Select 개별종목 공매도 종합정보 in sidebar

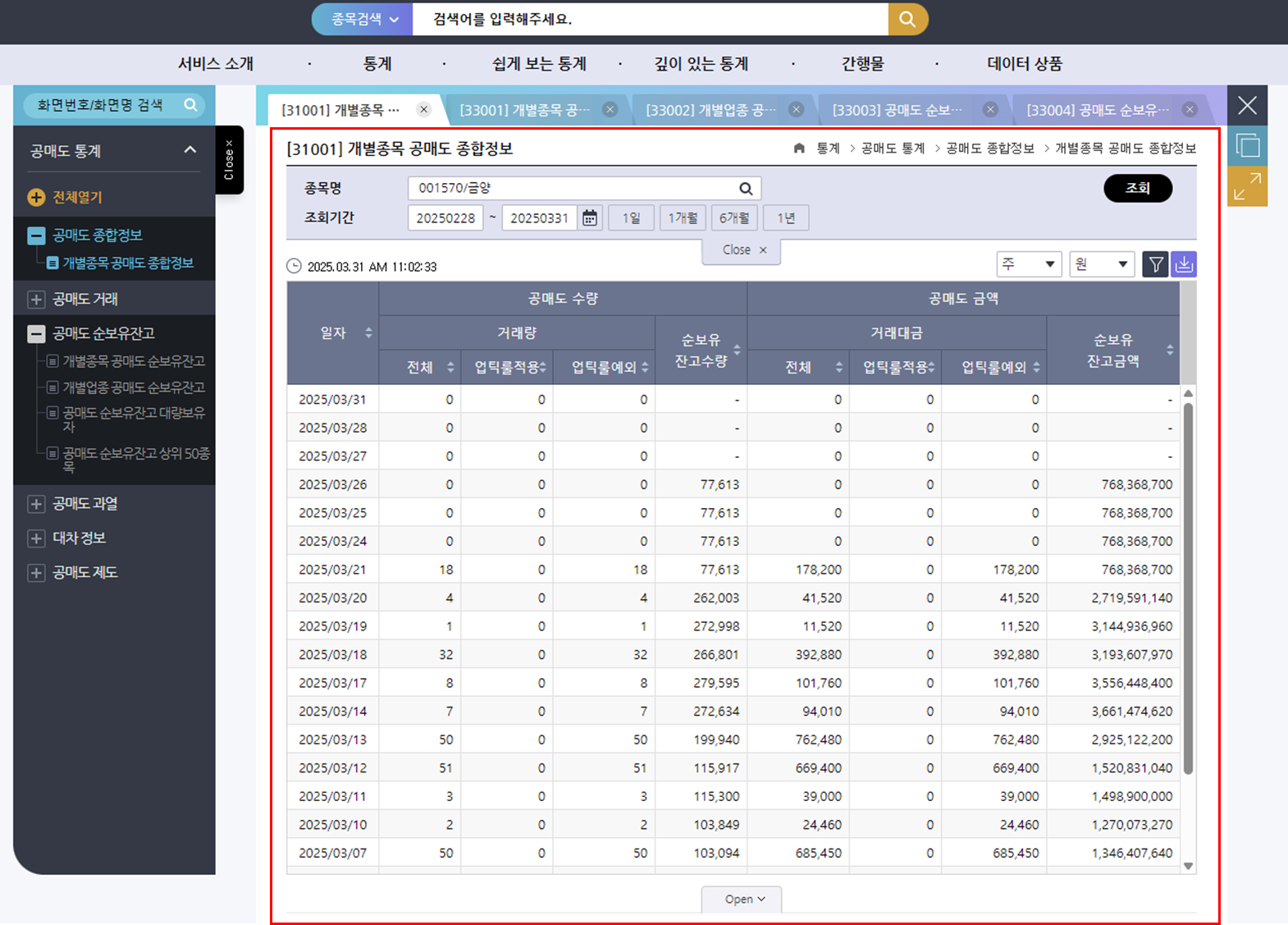pyautogui.click(x=128, y=263)
